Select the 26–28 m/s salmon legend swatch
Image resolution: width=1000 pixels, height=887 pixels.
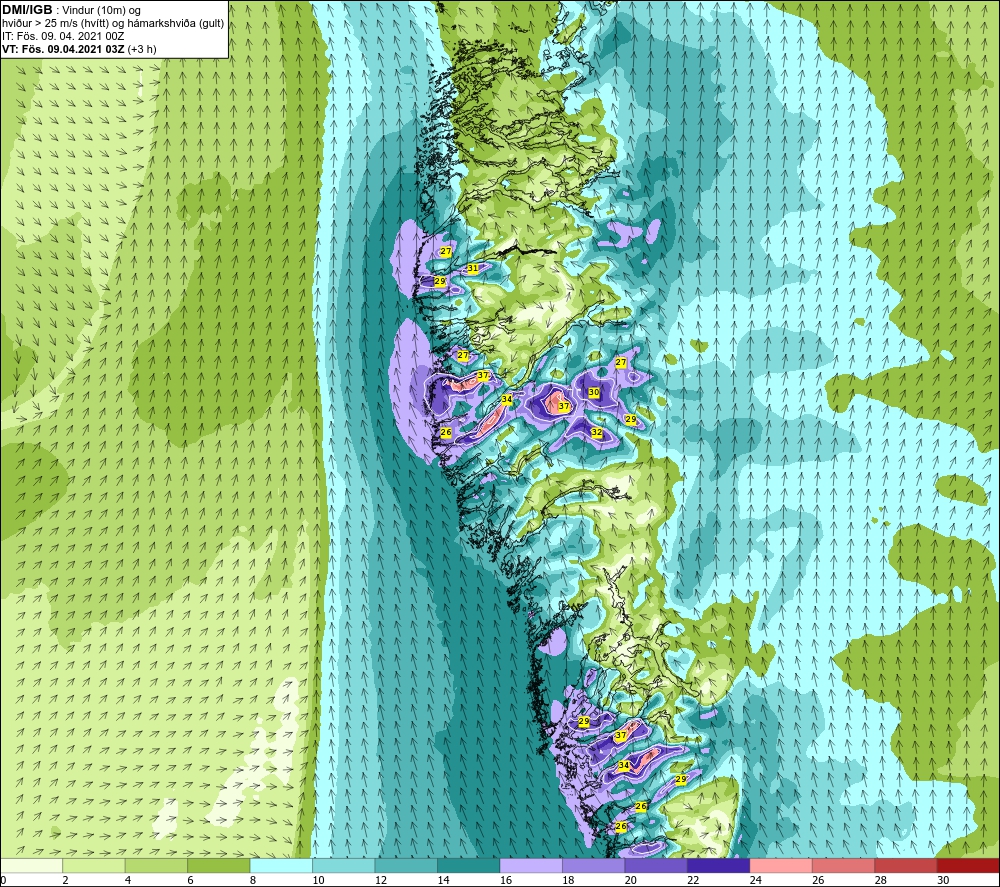pyautogui.click(x=844, y=866)
